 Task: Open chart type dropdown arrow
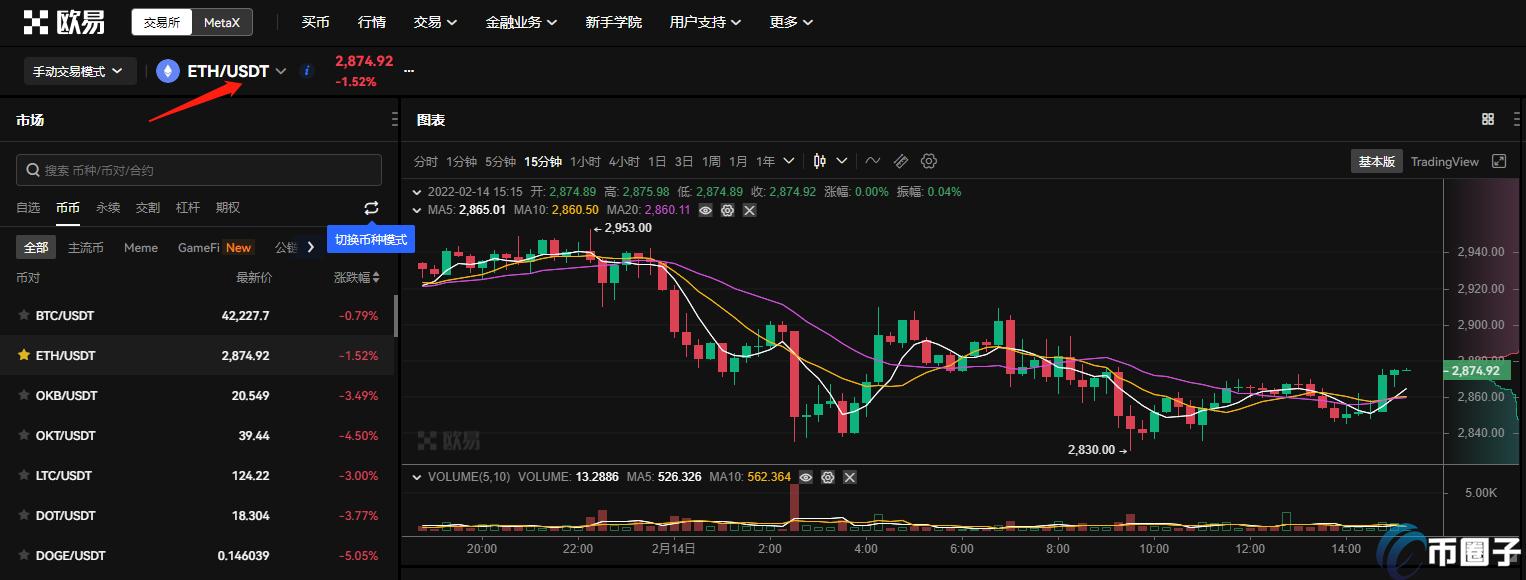(x=842, y=161)
